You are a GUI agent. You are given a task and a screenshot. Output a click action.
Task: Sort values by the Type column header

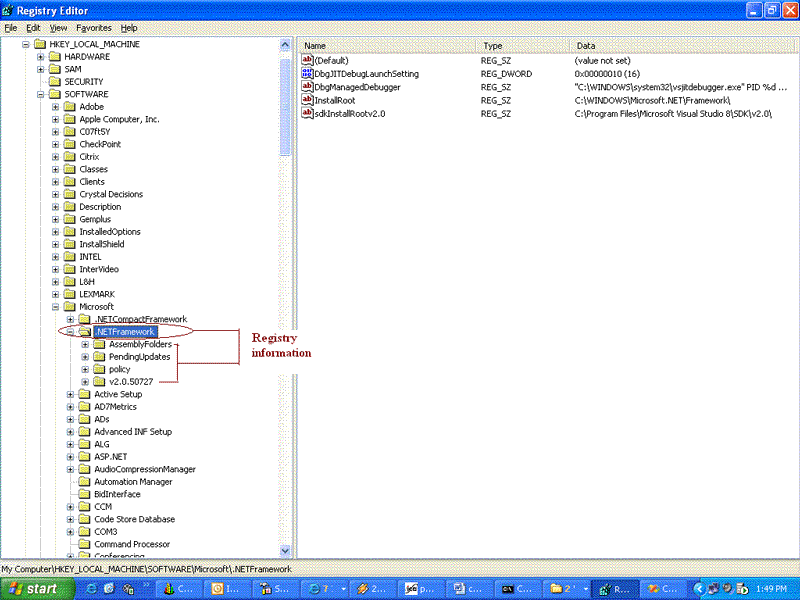(x=523, y=46)
